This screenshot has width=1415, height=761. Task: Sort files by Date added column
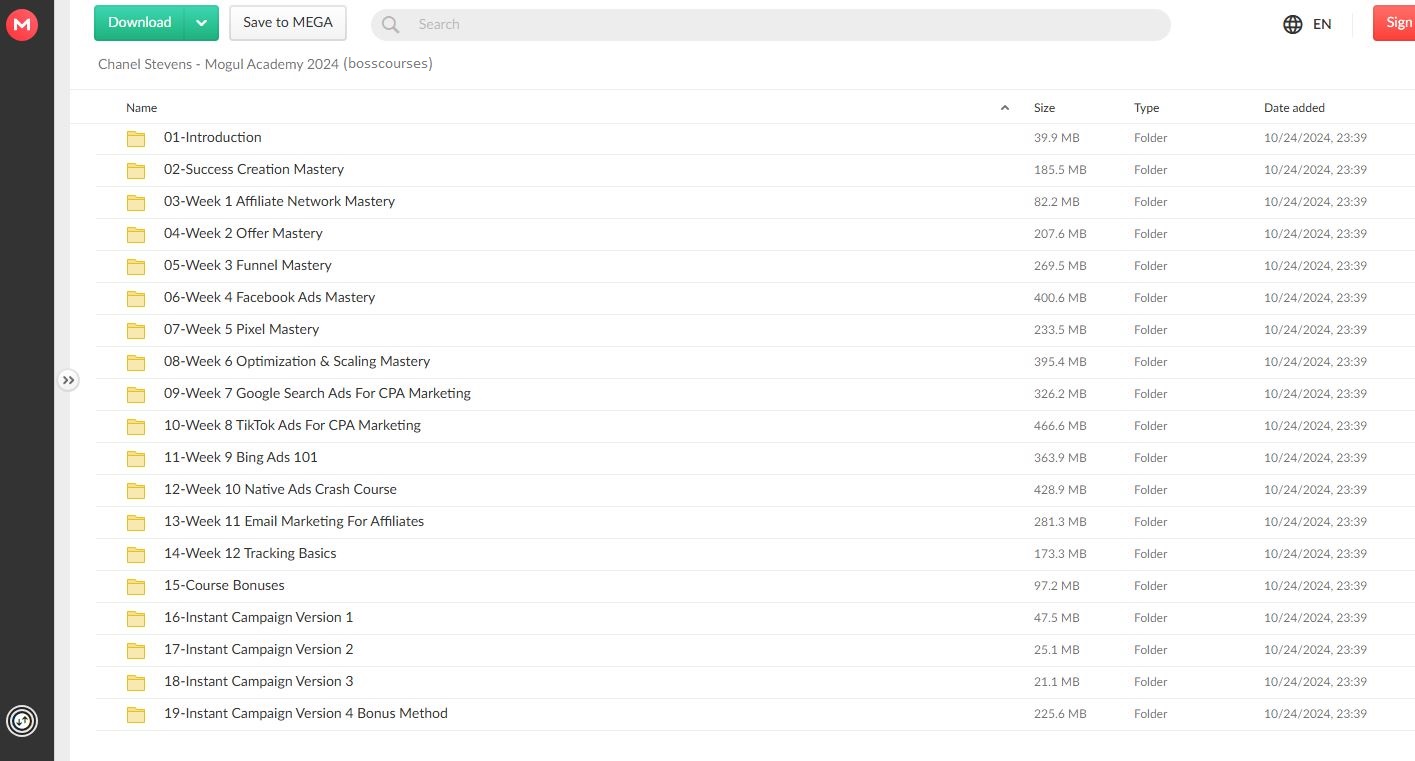1294,108
